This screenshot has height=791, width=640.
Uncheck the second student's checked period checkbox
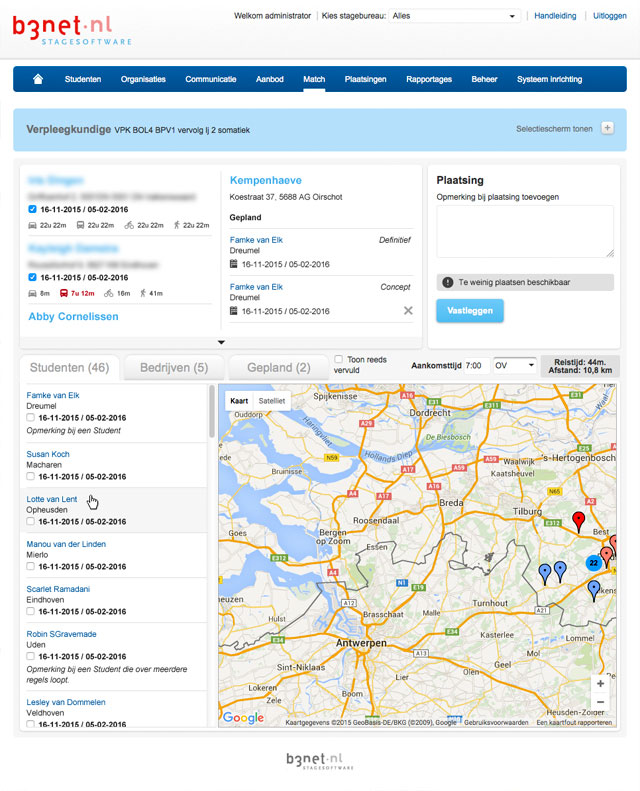(32, 277)
